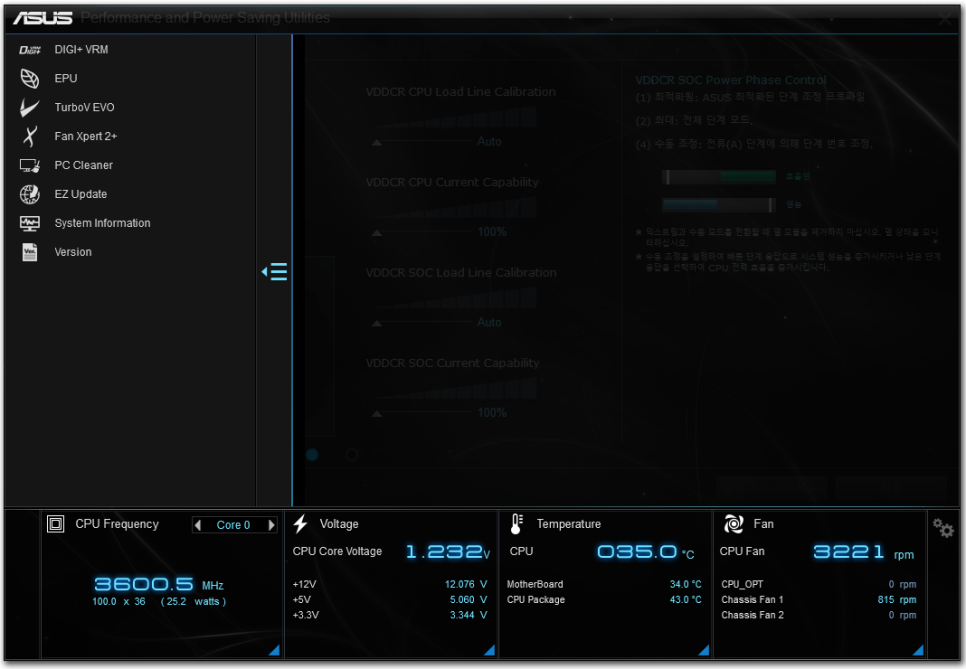Open System Information monitor icon
966x669 pixels.
click(30, 223)
